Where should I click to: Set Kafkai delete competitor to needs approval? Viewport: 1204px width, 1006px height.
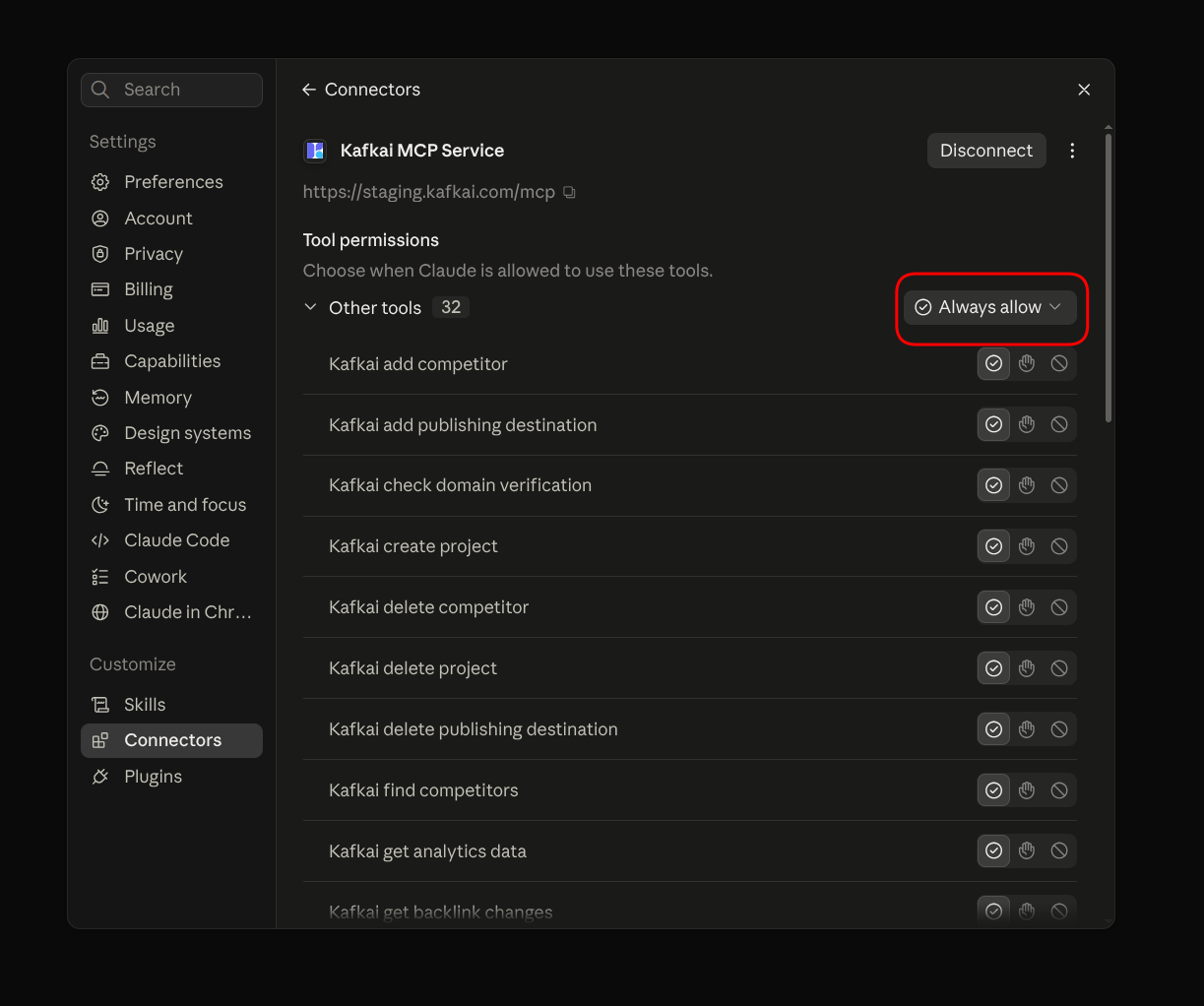pyautogui.click(x=1027, y=607)
